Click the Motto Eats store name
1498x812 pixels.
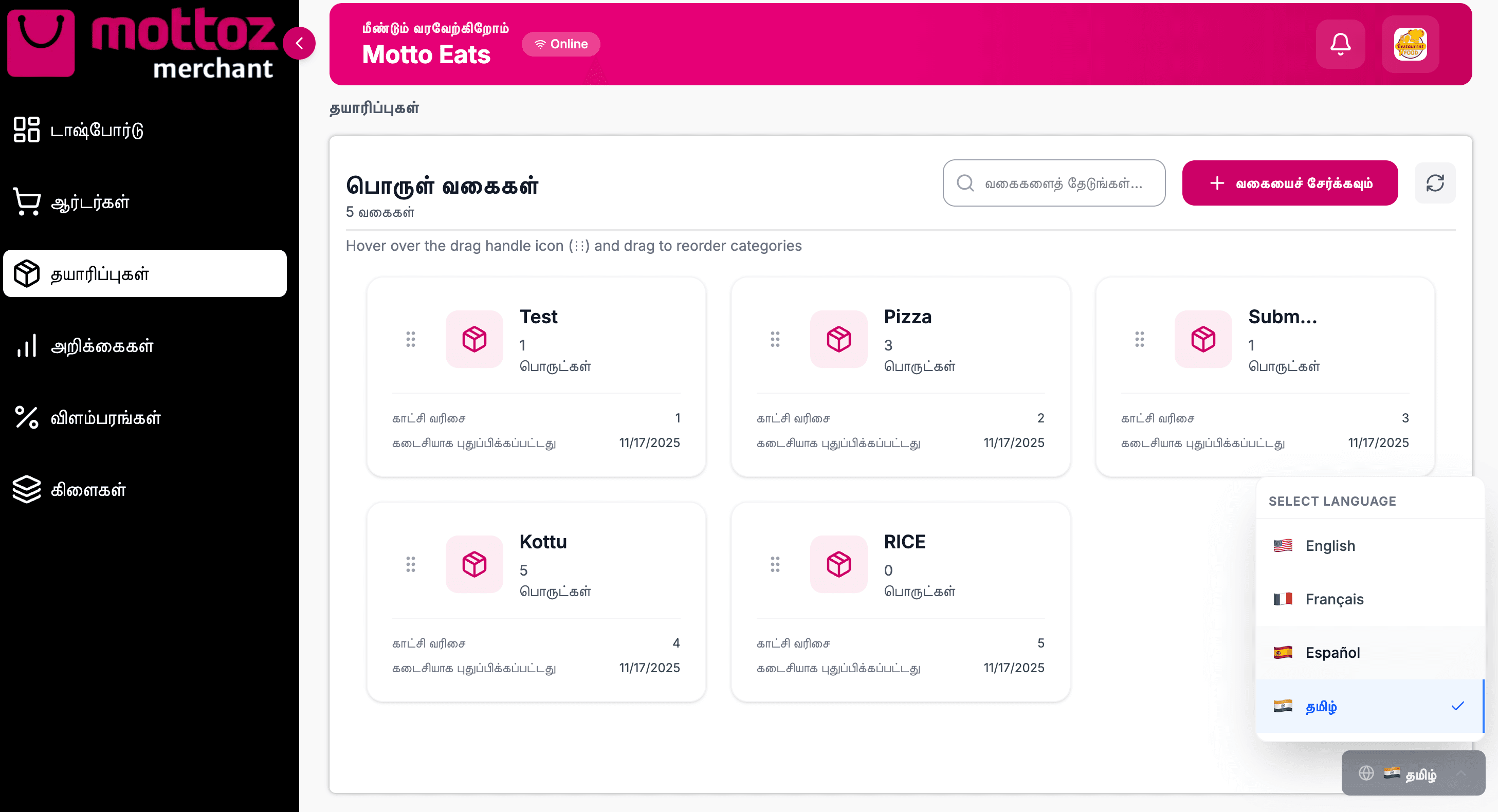click(x=426, y=54)
